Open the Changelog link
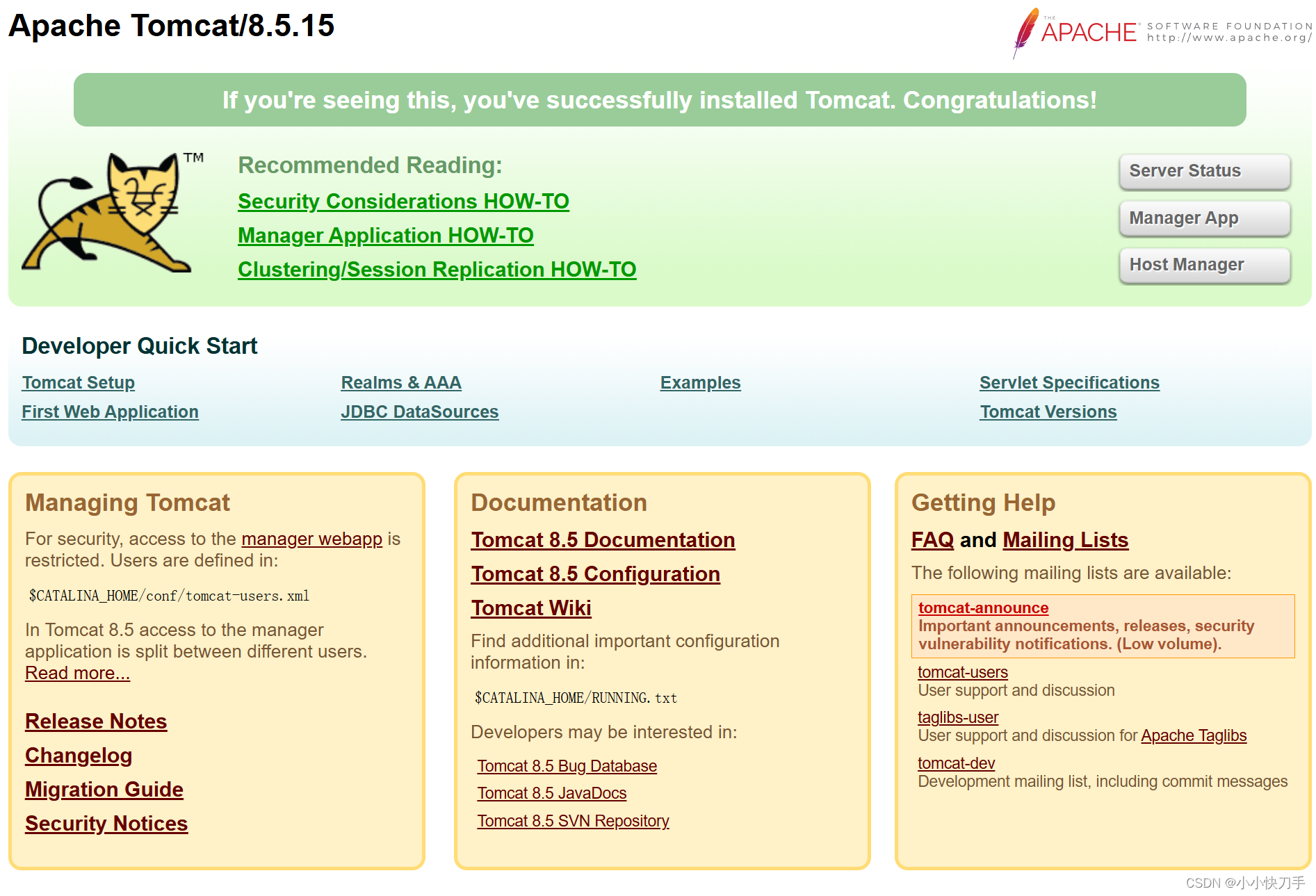The image size is (1316, 896). 79,756
